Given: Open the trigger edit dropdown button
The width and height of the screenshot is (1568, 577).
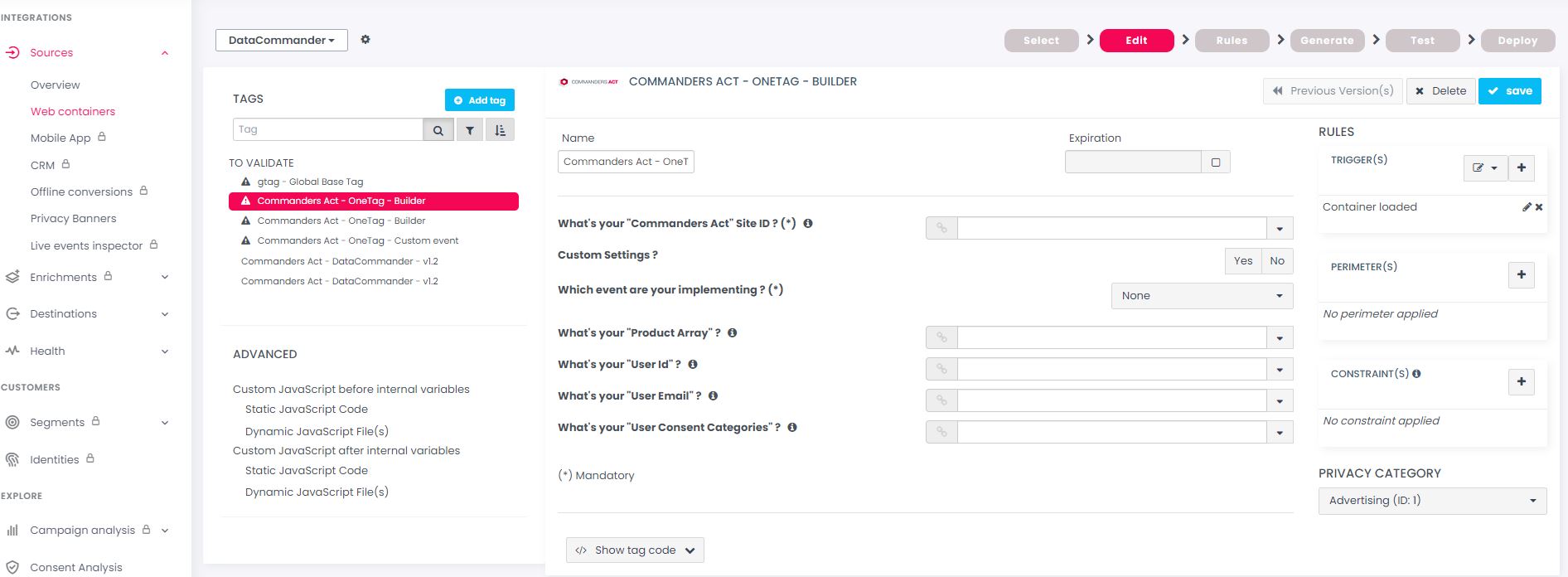Looking at the screenshot, I should 1484,167.
